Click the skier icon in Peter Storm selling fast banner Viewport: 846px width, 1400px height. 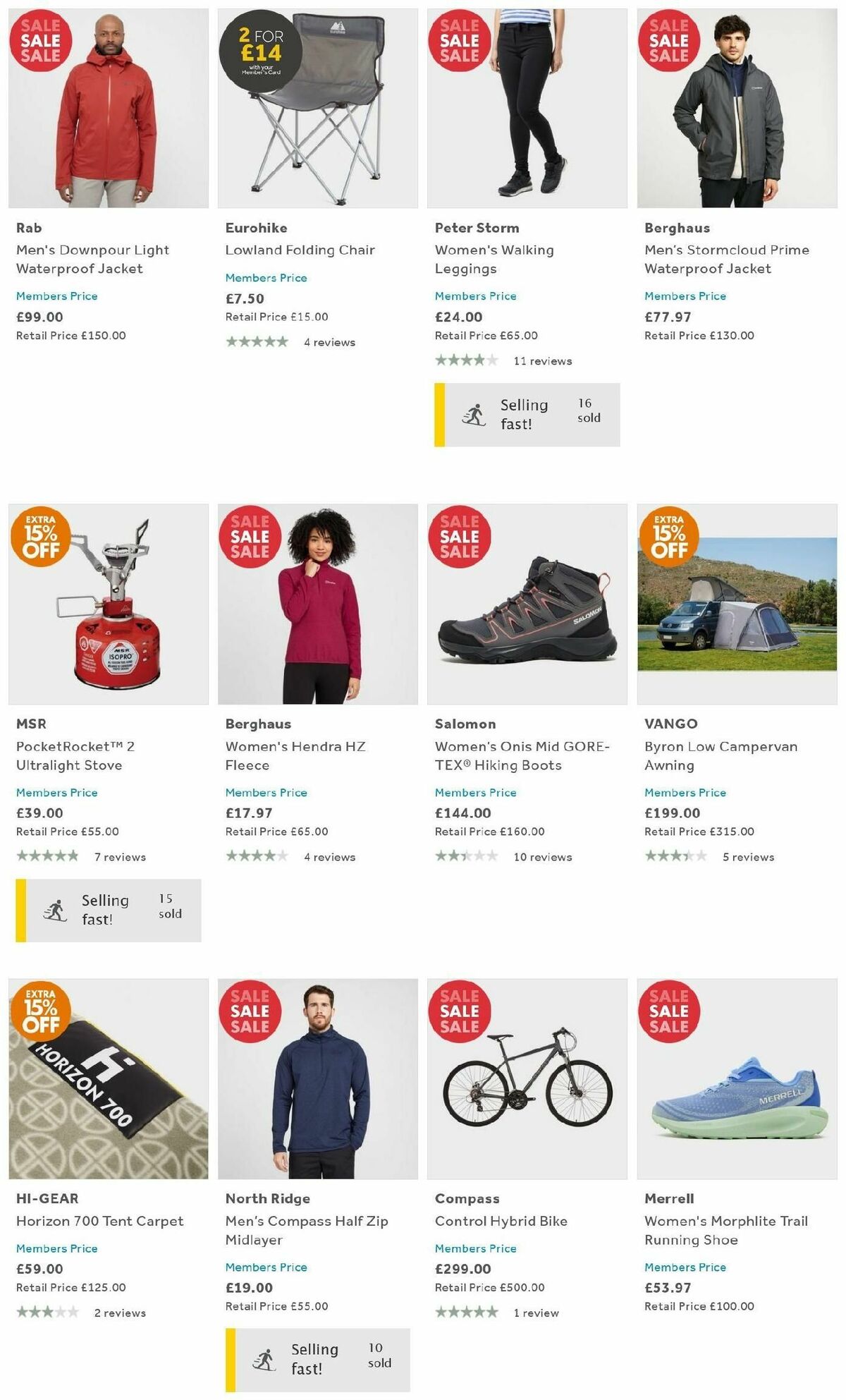coord(474,414)
